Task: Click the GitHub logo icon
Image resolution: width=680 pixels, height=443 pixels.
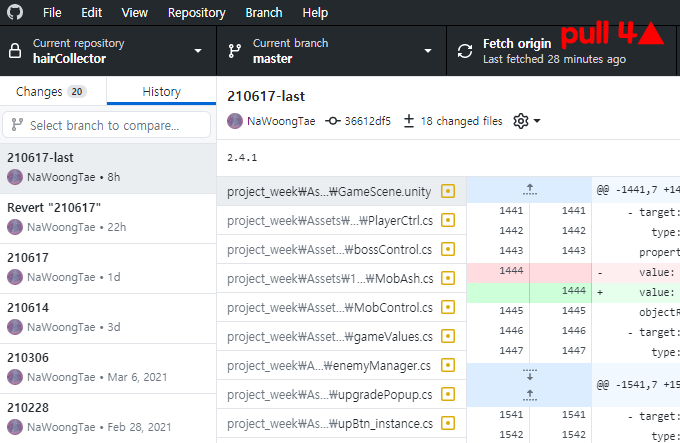Action: [15, 12]
